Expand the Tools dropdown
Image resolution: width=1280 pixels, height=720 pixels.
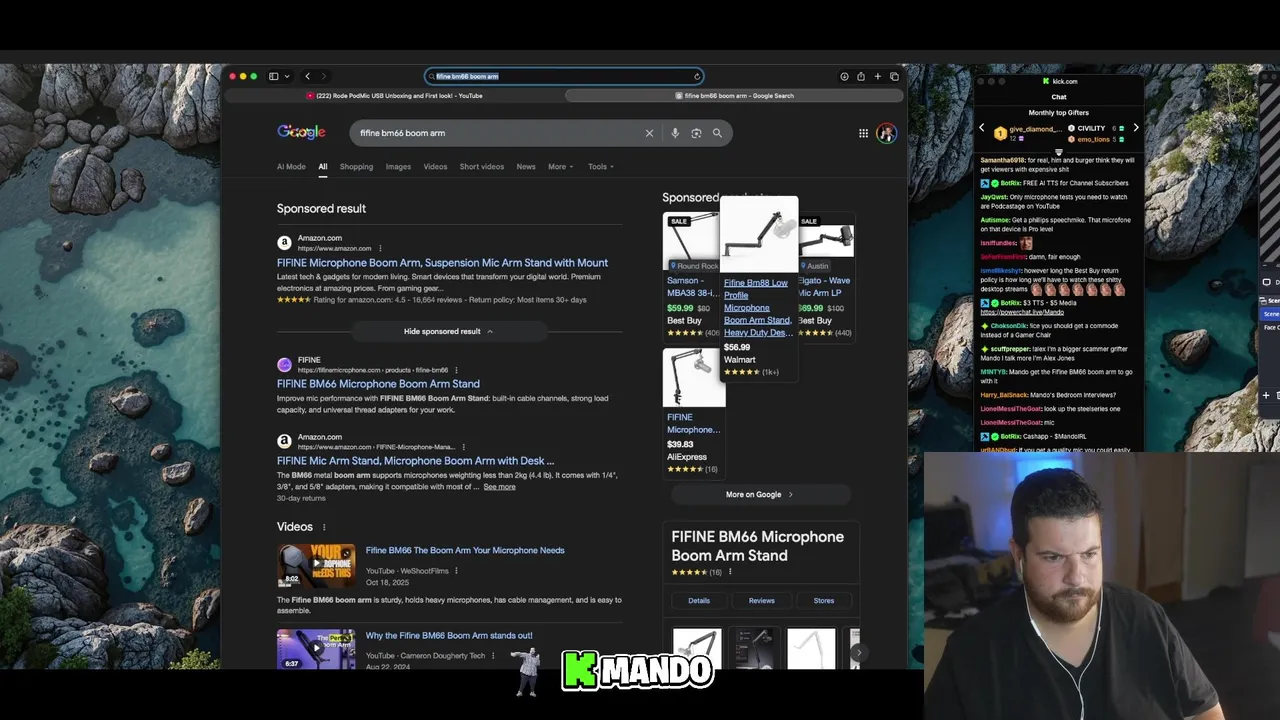click(x=601, y=167)
